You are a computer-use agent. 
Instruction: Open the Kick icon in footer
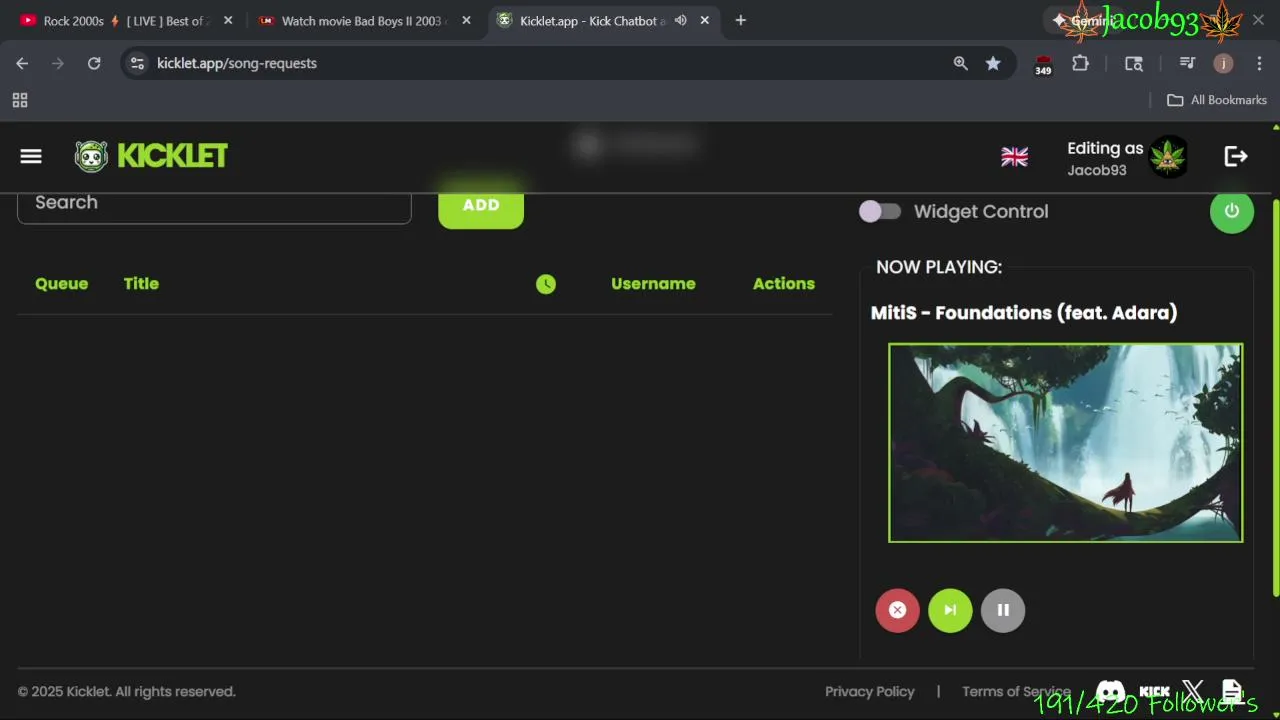[x=1154, y=692]
